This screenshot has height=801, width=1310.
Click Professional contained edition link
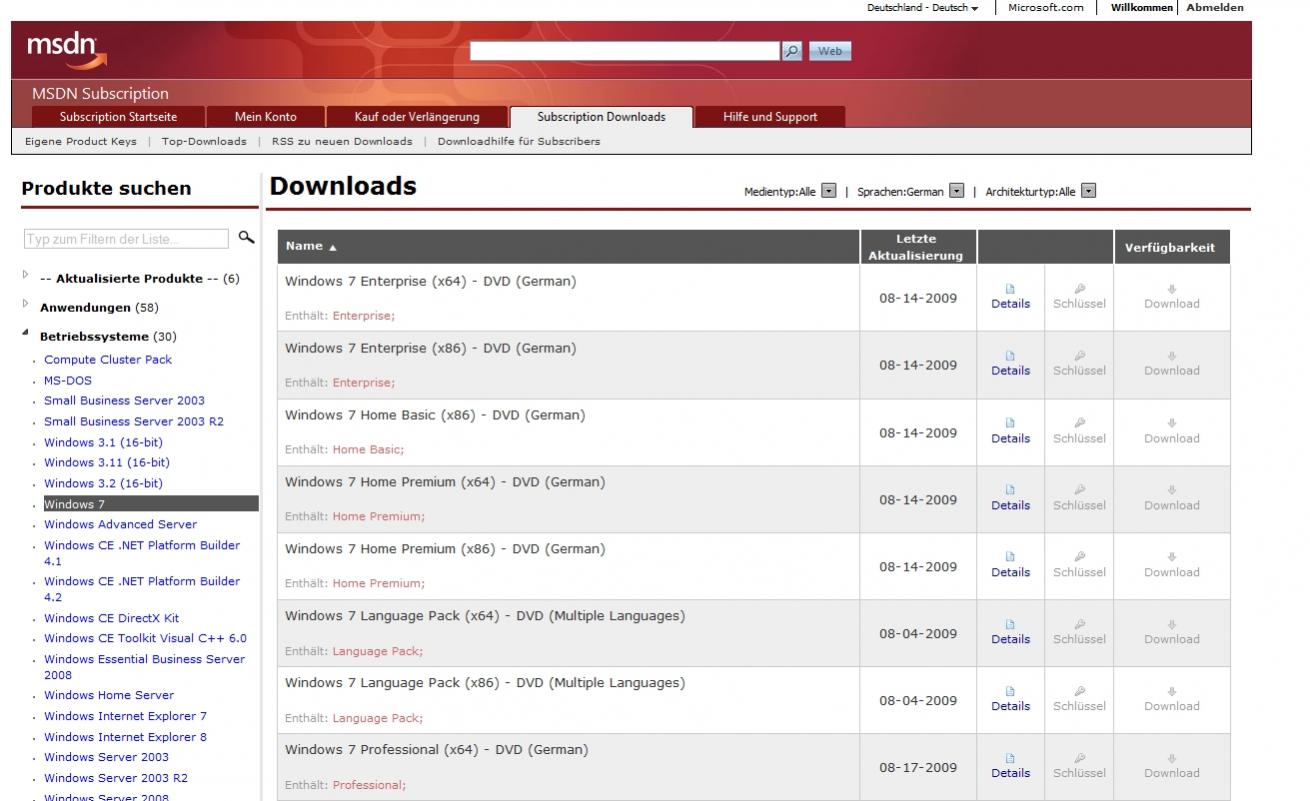coord(369,785)
